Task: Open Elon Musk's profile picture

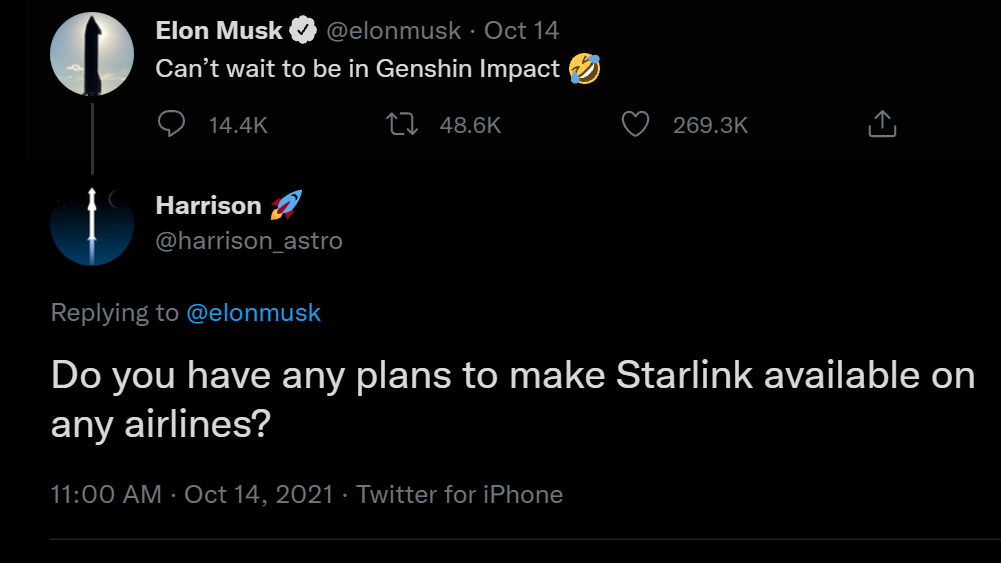Action: pyautogui.click(x=93, y=55)
